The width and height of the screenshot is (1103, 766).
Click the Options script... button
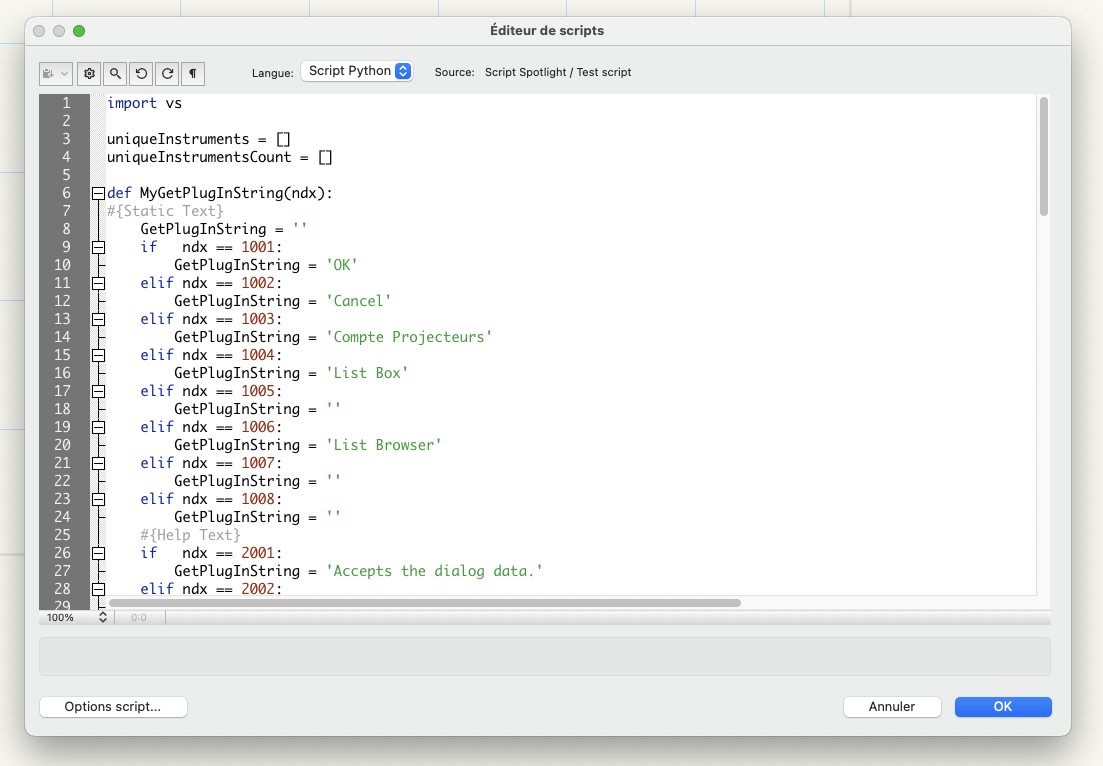[113, 707]
